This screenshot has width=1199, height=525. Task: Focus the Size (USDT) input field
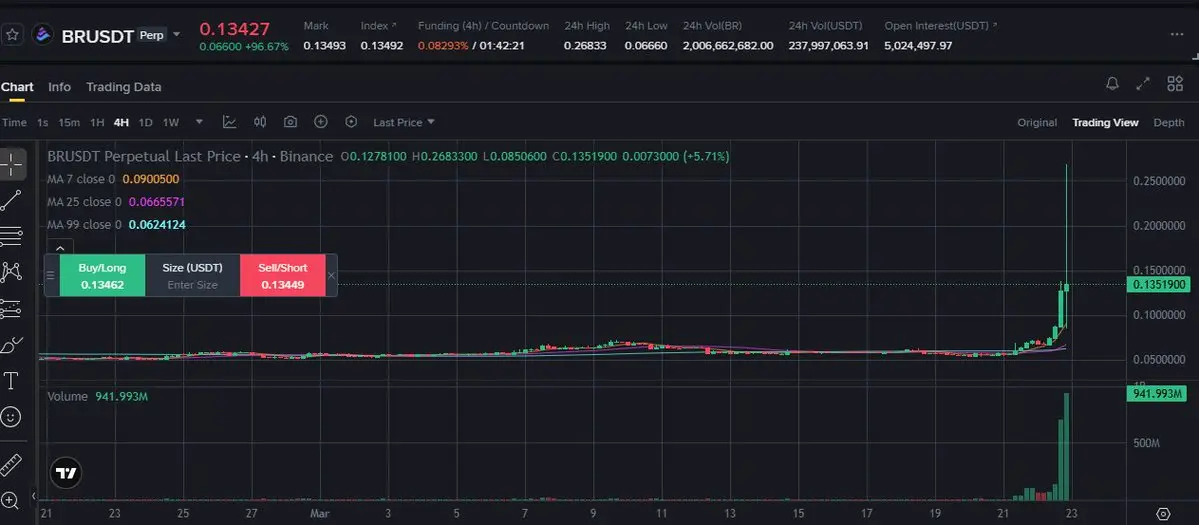[193, 285]
